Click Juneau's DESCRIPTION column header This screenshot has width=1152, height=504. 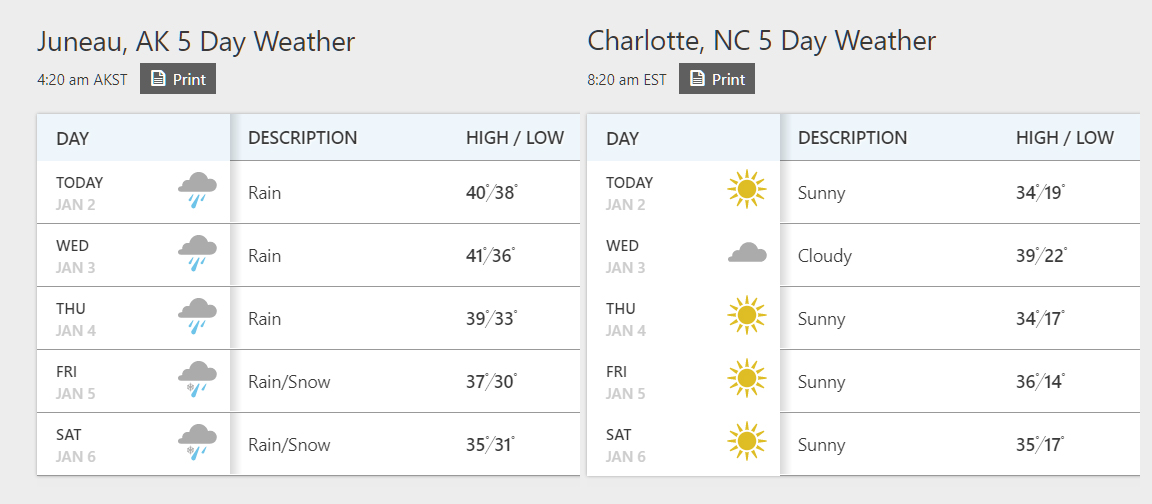point(302,138)
